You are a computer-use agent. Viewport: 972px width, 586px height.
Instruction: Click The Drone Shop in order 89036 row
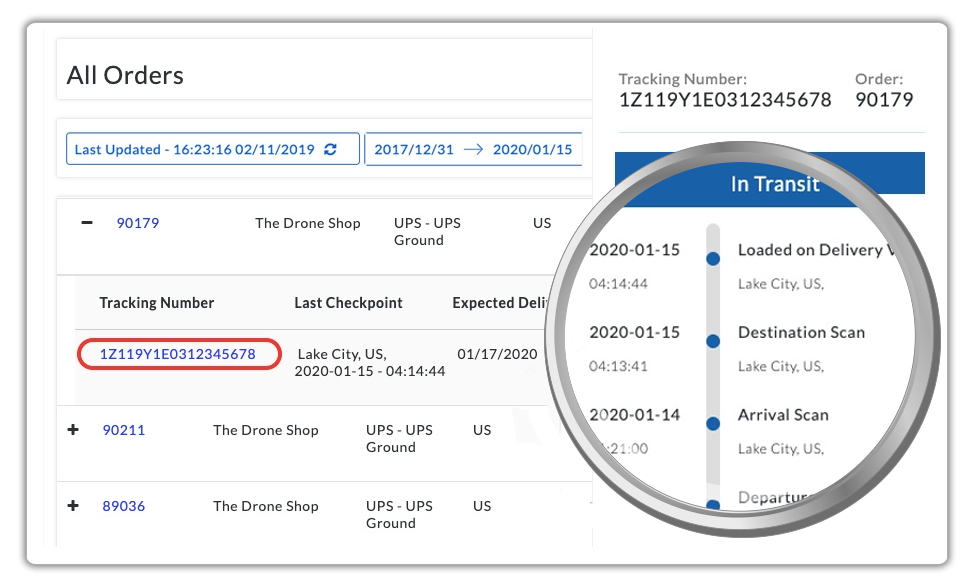(x=265, y=506)
